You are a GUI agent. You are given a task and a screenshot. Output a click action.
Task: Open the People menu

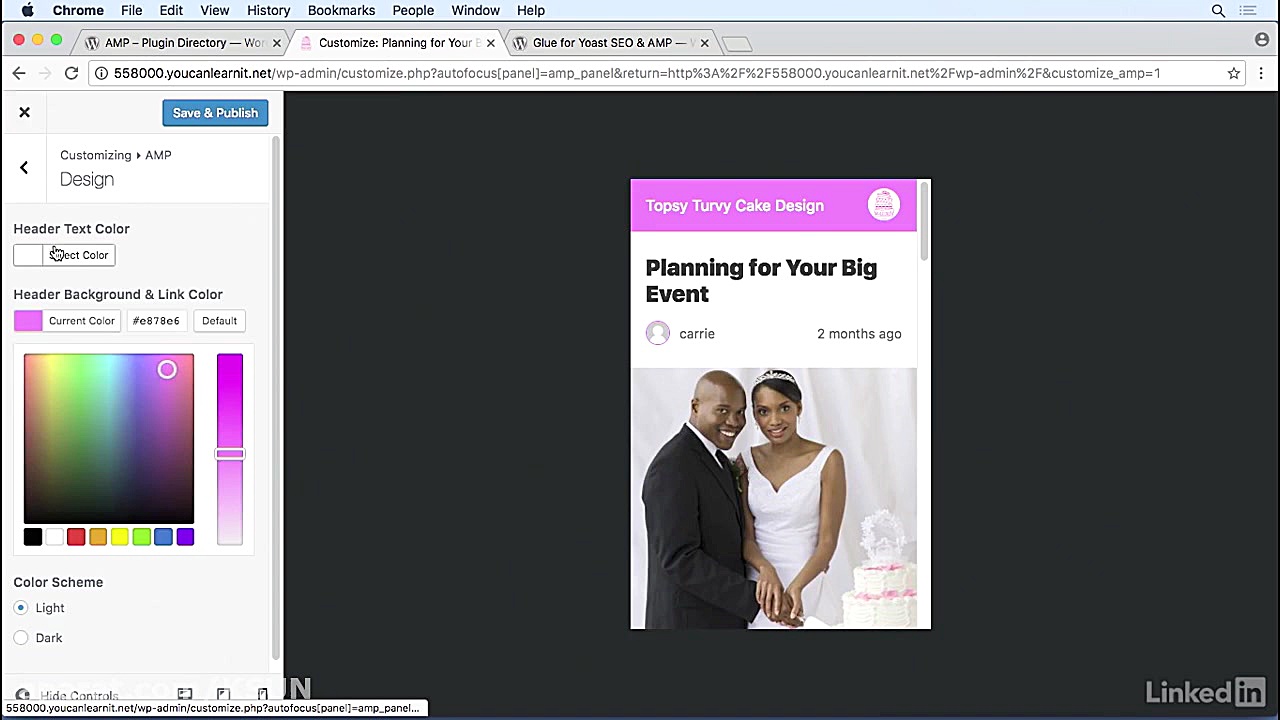413,11
